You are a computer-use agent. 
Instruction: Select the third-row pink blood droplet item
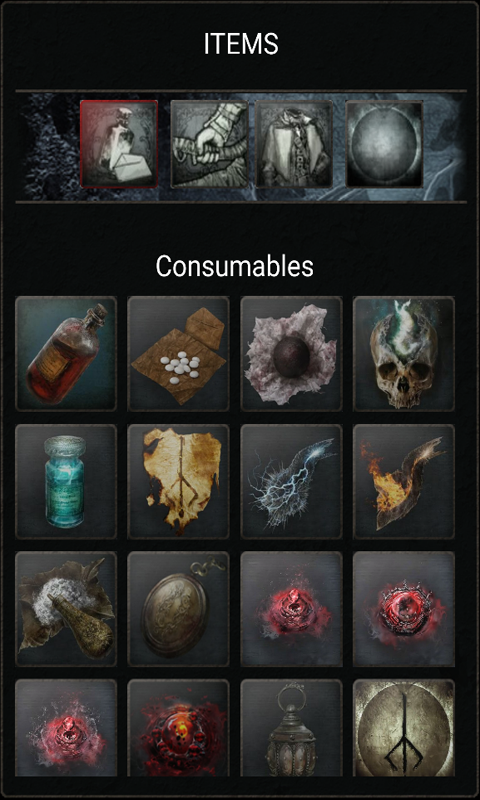[291, 609]
